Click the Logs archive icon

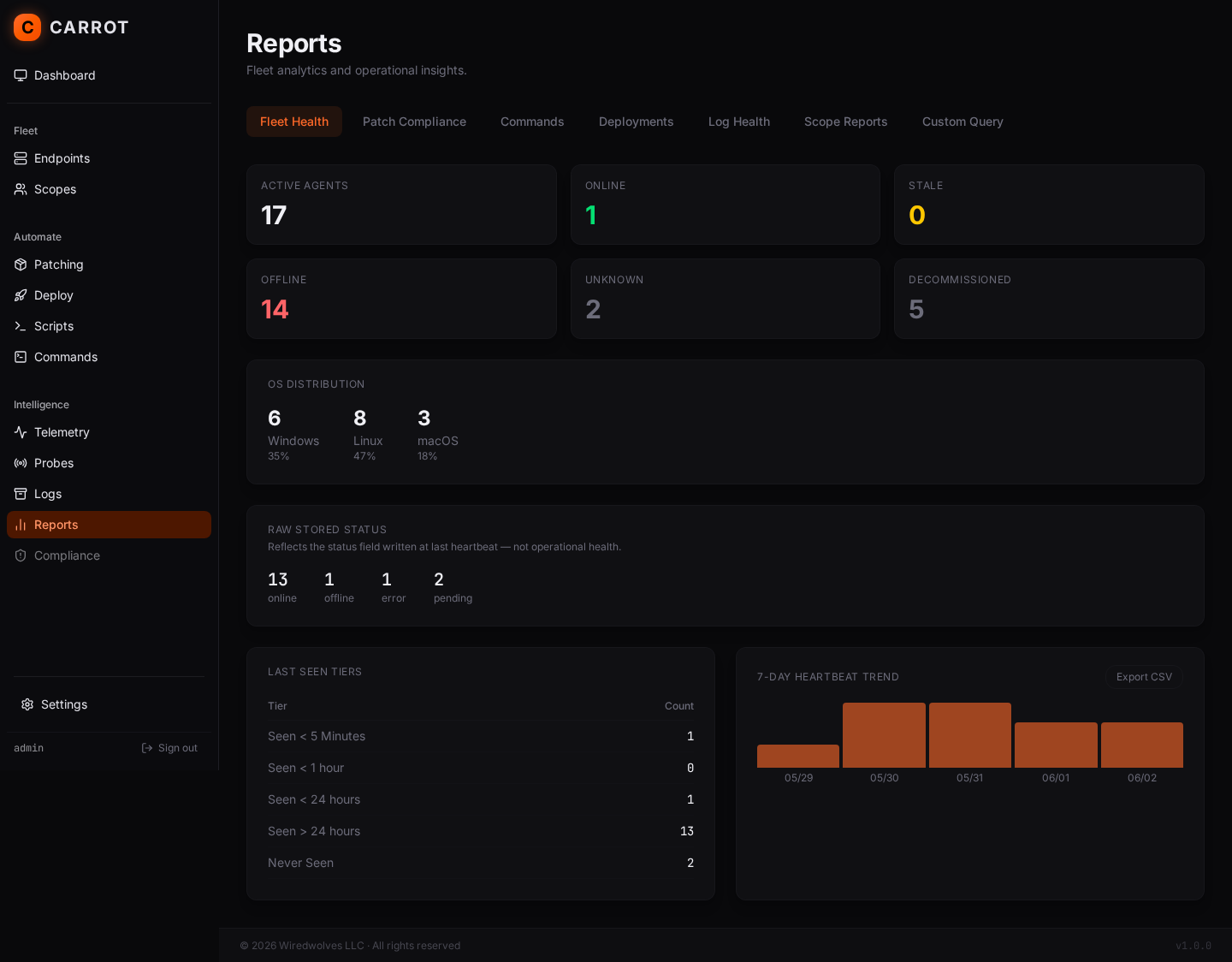(x=21, y=494)
